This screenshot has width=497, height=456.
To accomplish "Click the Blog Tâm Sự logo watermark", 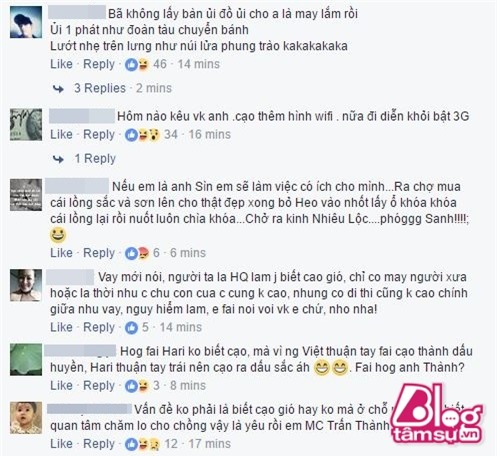I will (437, 414).
